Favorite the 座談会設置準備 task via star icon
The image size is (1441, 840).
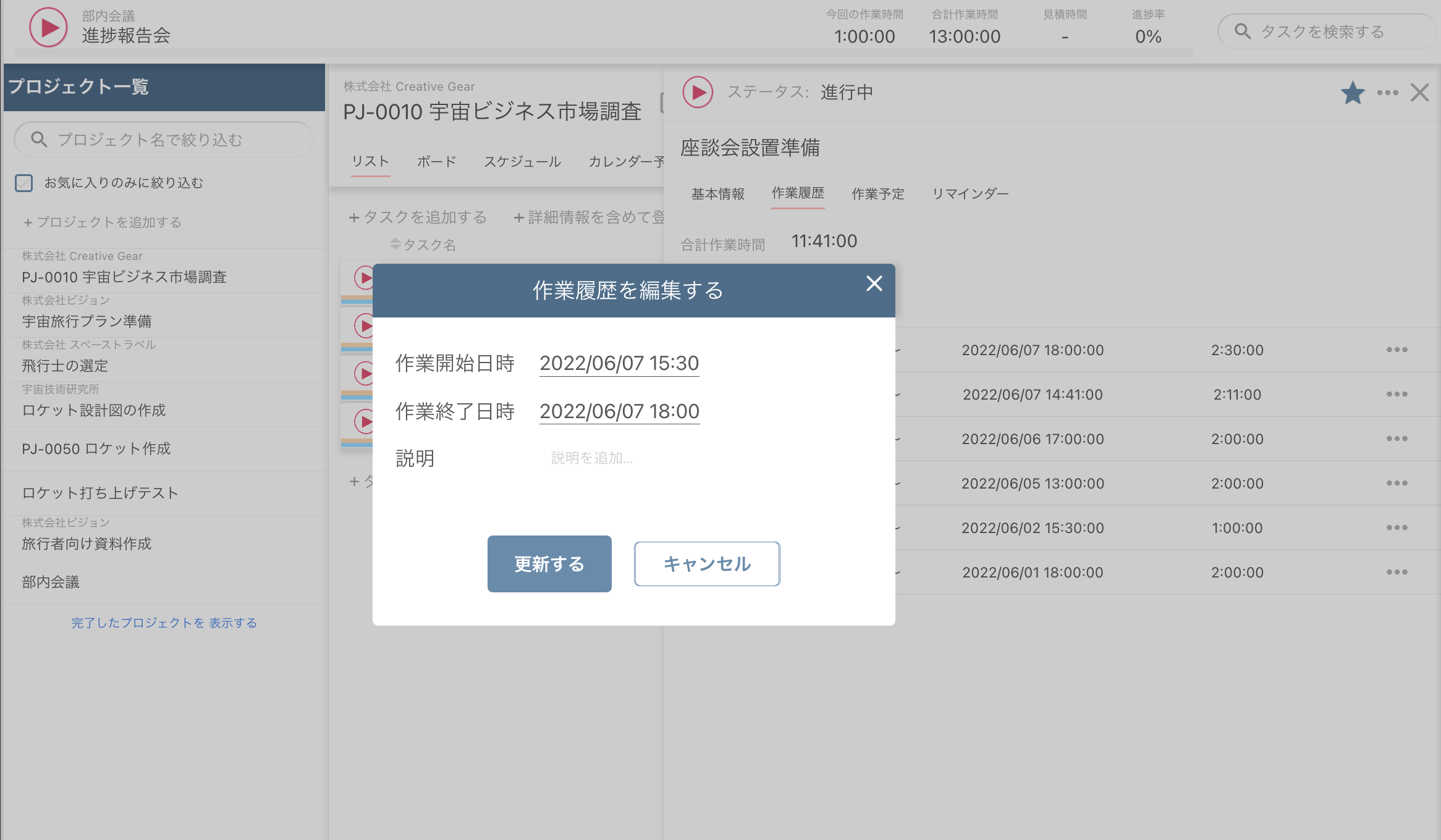pyautogui.click(x=1353, y=93)
